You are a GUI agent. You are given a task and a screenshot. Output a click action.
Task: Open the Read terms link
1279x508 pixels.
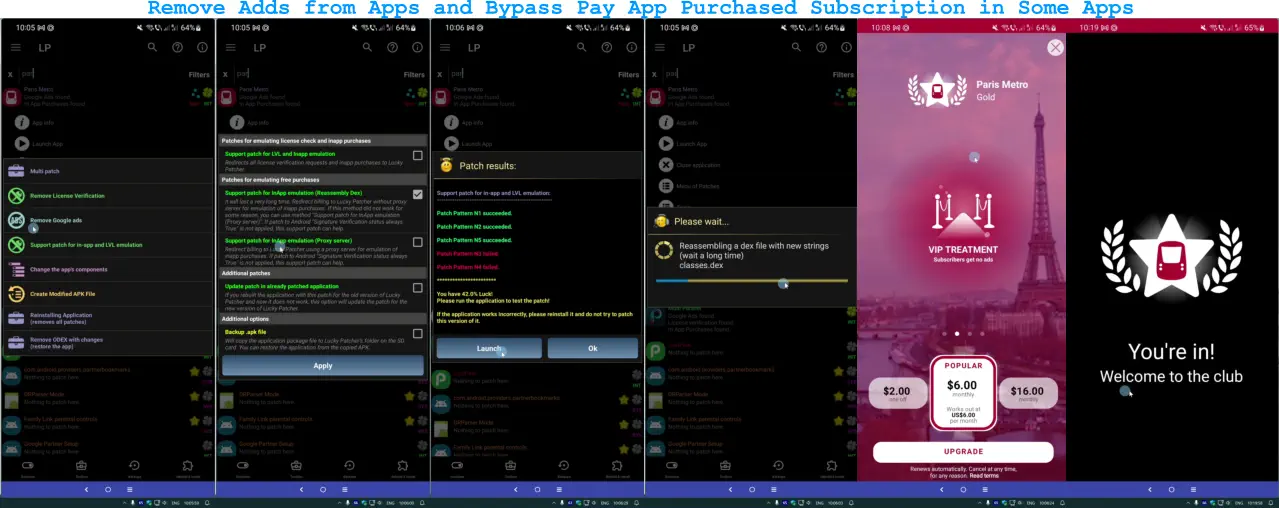coord(983,475)
